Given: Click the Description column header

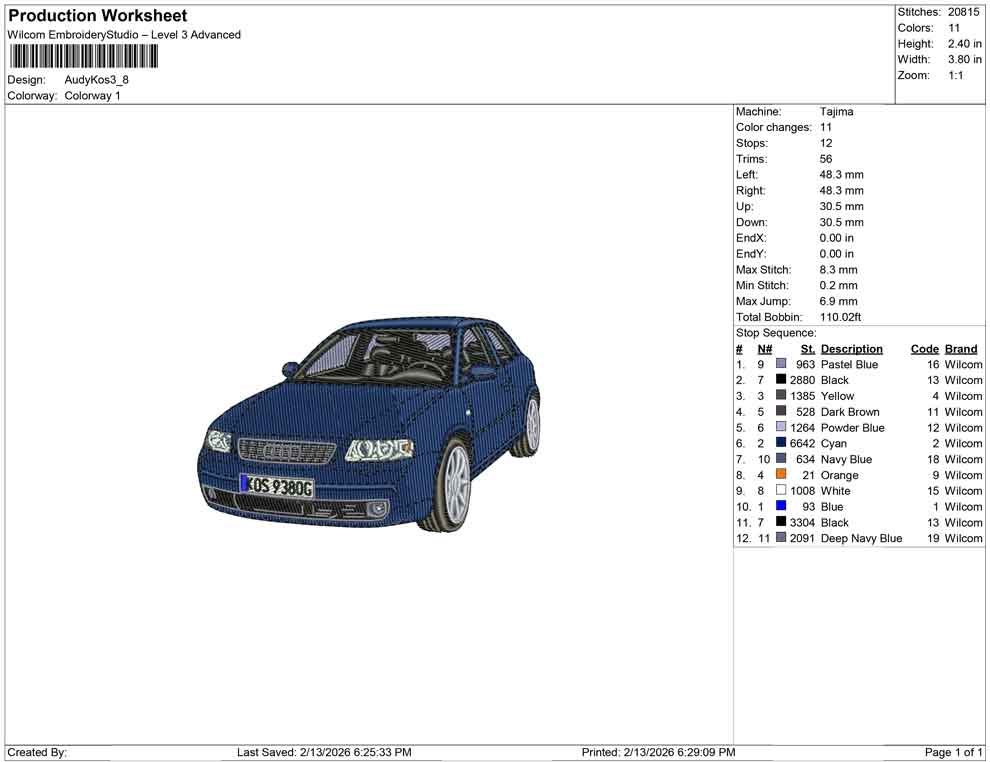Looking at the screenshot, I should pos(851,349).
